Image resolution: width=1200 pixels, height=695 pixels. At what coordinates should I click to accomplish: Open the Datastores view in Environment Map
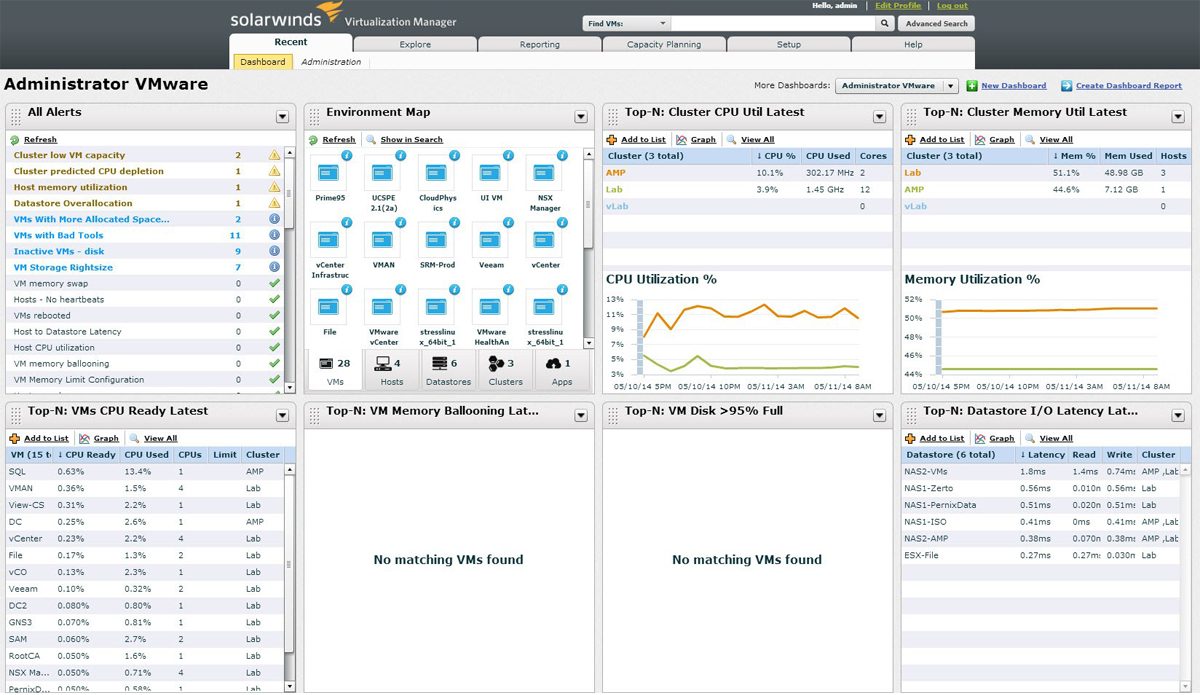447,370
